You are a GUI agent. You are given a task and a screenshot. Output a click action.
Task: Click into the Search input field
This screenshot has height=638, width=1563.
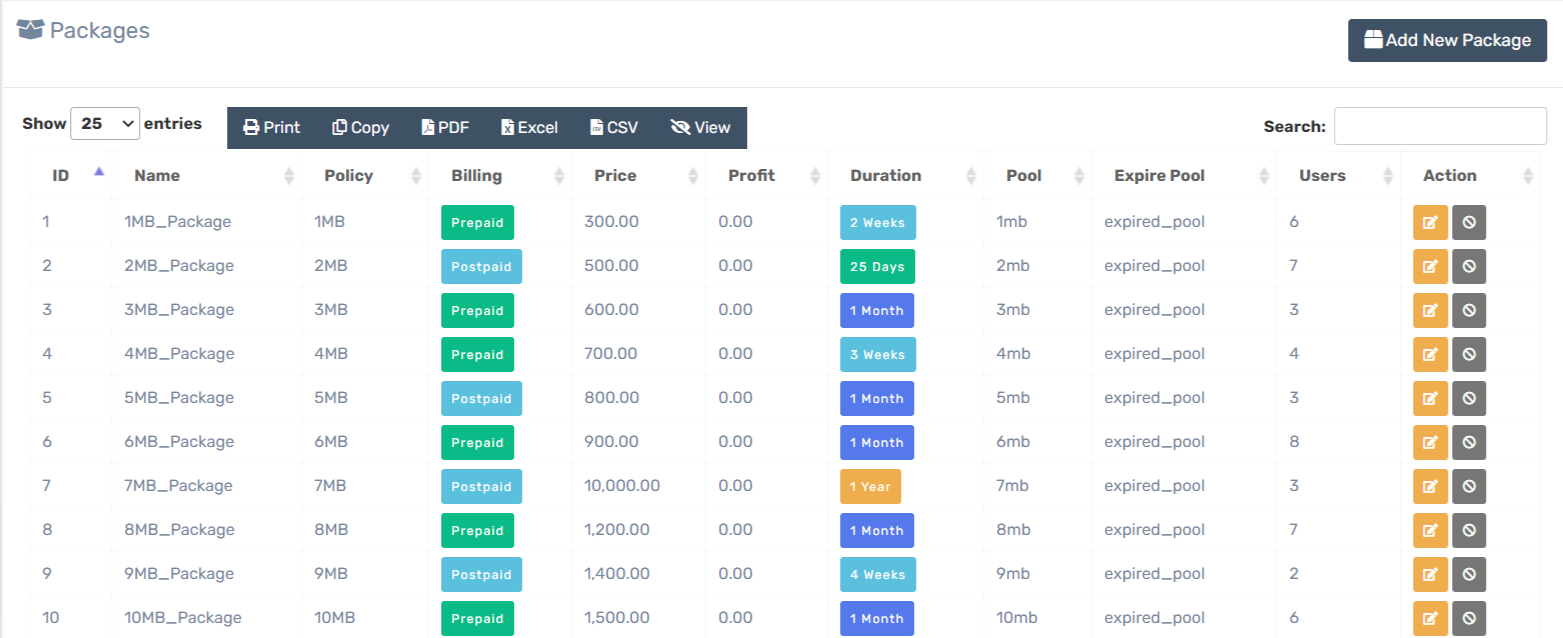(1440, 126)
